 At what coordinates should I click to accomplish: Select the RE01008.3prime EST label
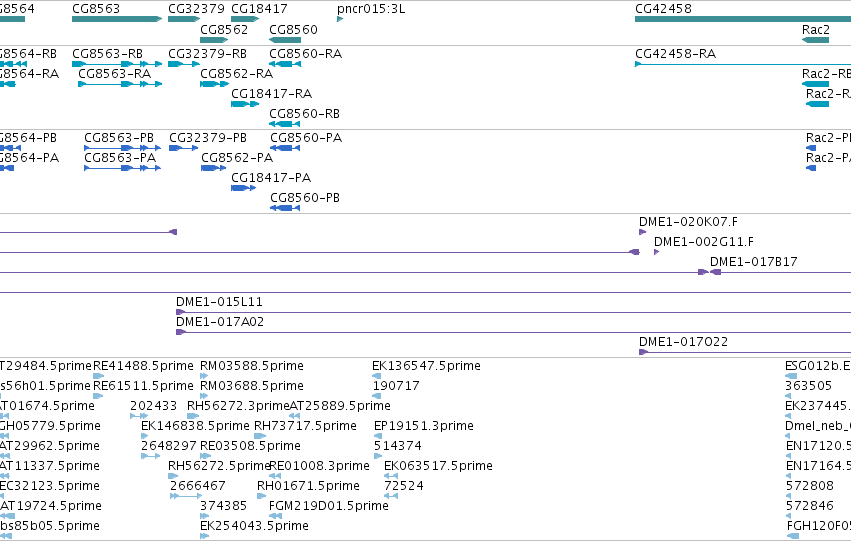pos(319,467)
